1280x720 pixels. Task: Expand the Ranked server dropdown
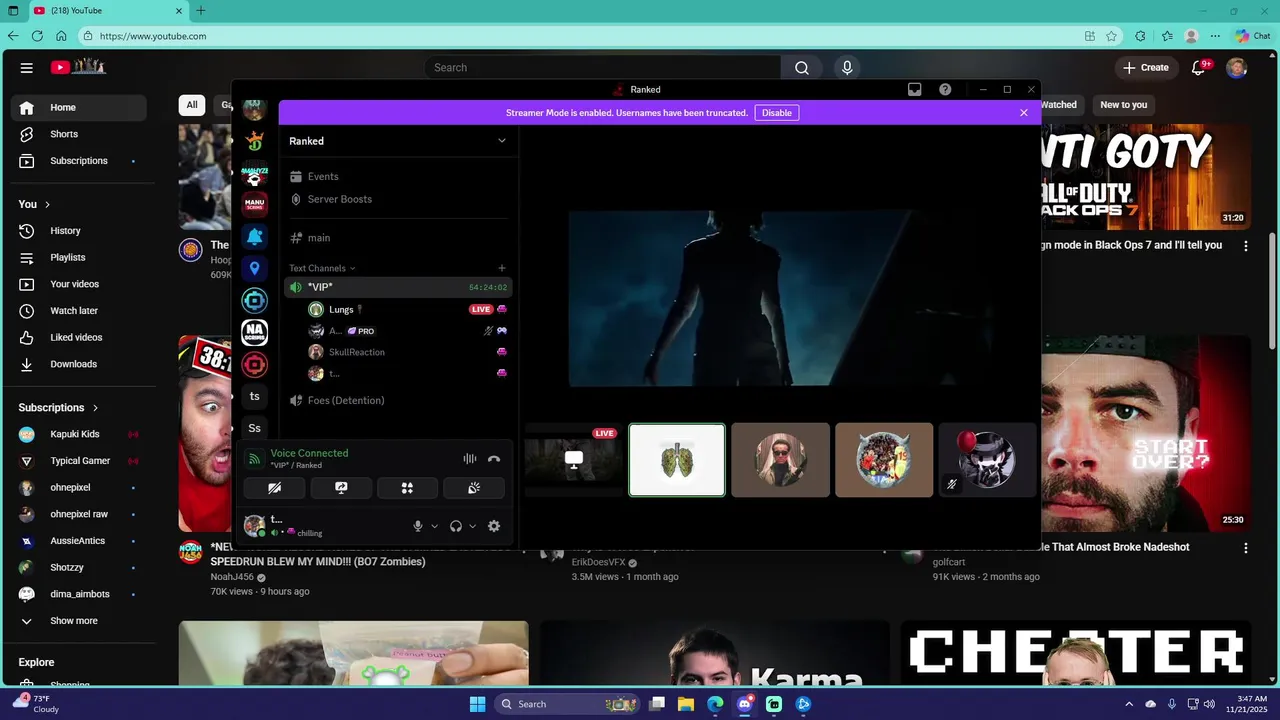coord(502,141)
